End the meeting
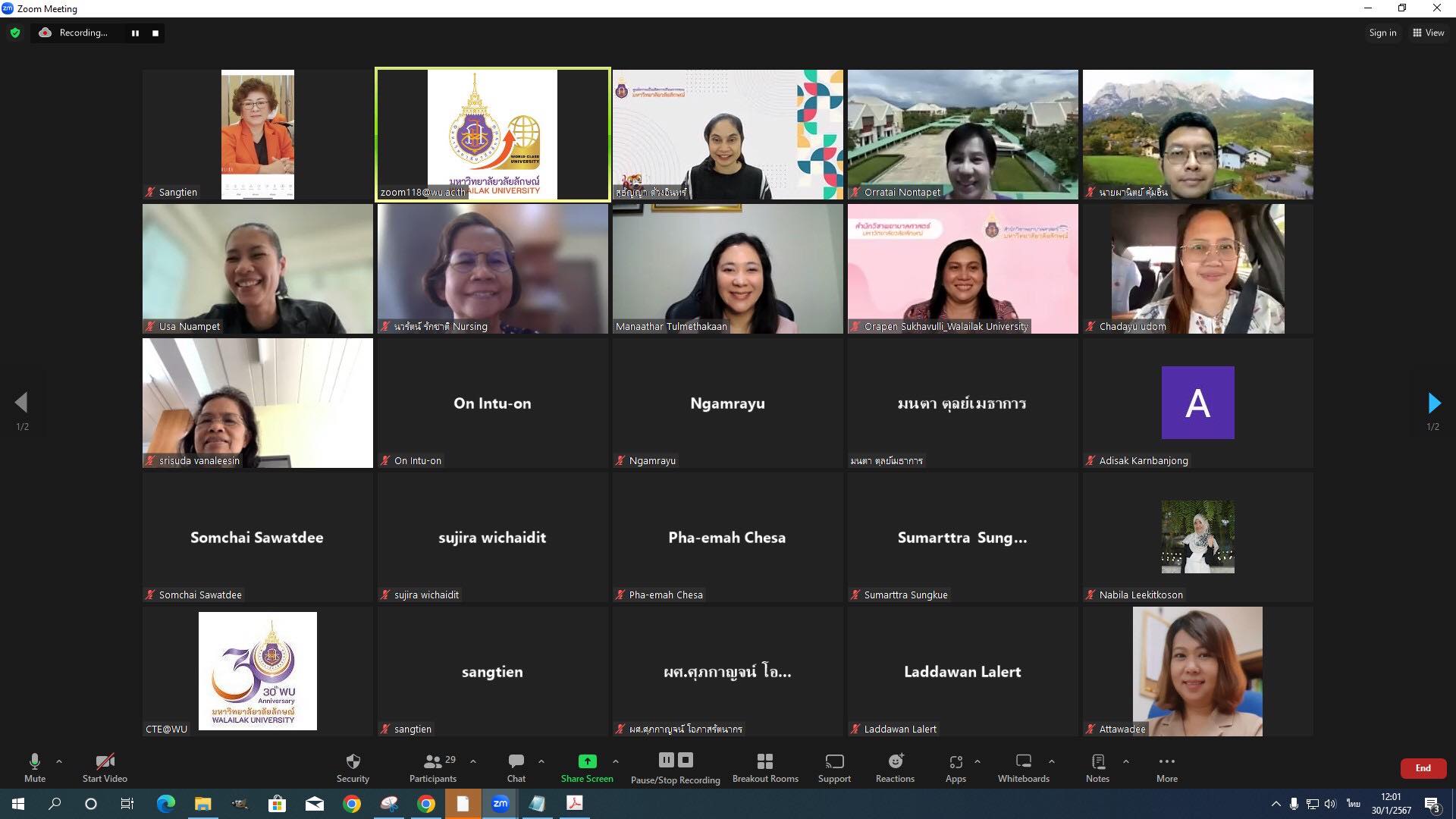Image resolution: width=1456 pixels, height=819 pixels. tap(1423, 768)
